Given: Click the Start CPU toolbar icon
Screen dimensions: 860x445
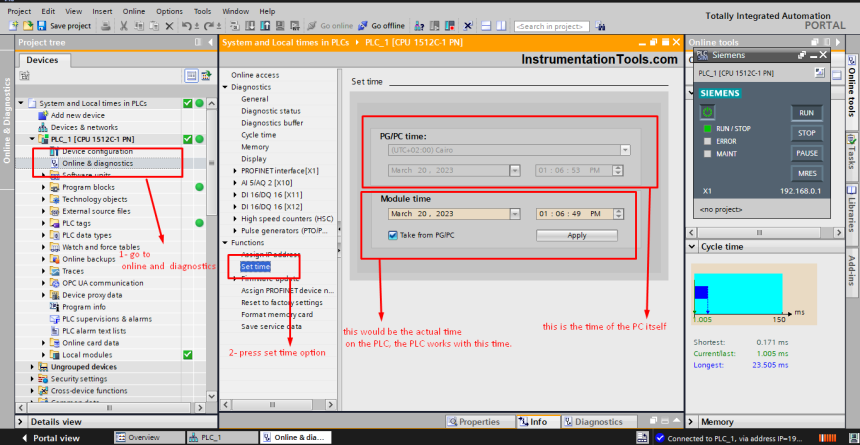Looking at the screenshot, I should (435, 26).
